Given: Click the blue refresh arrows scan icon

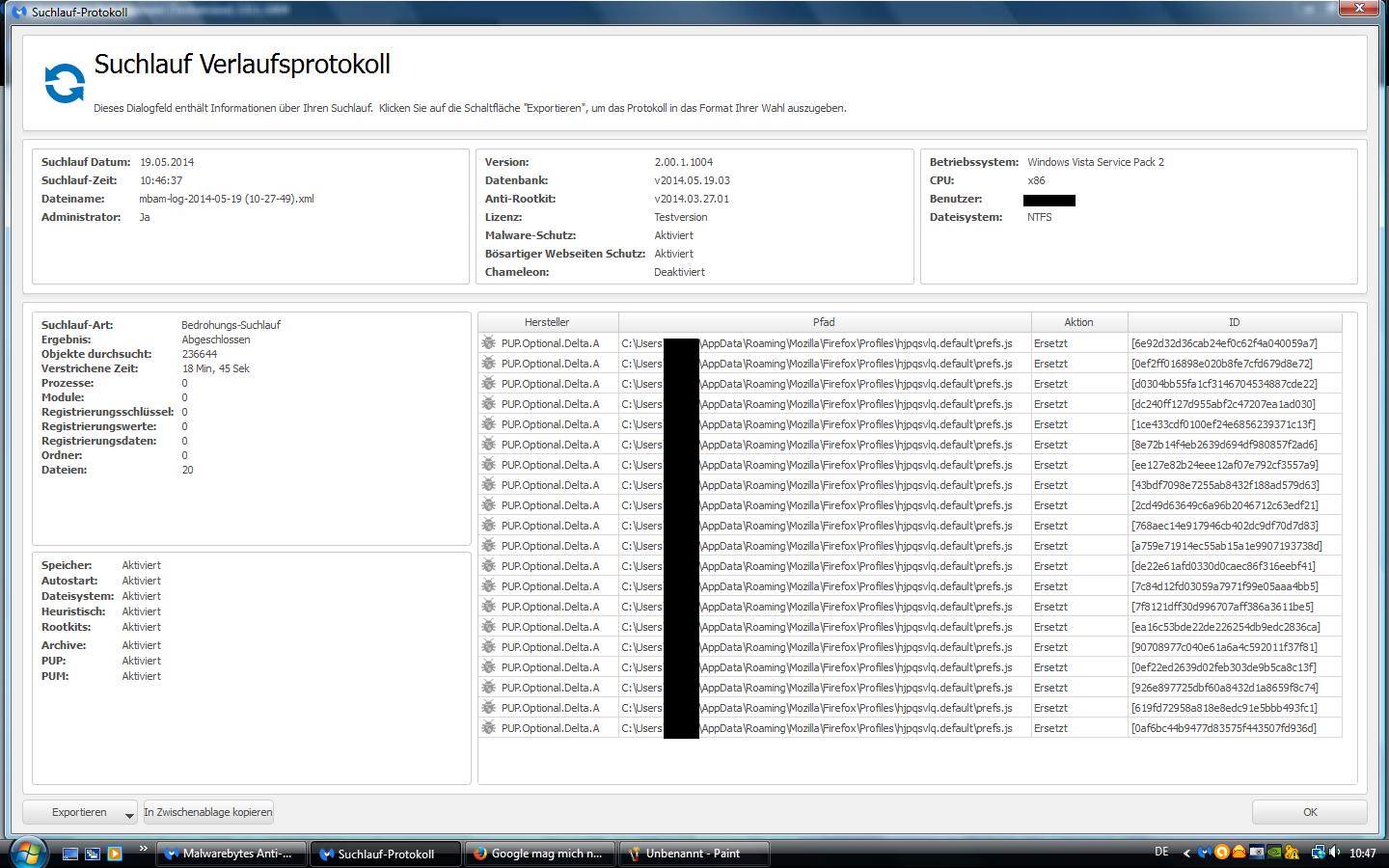Looking at the screenshot, I should pyautogui.click(x=65, y=83).
